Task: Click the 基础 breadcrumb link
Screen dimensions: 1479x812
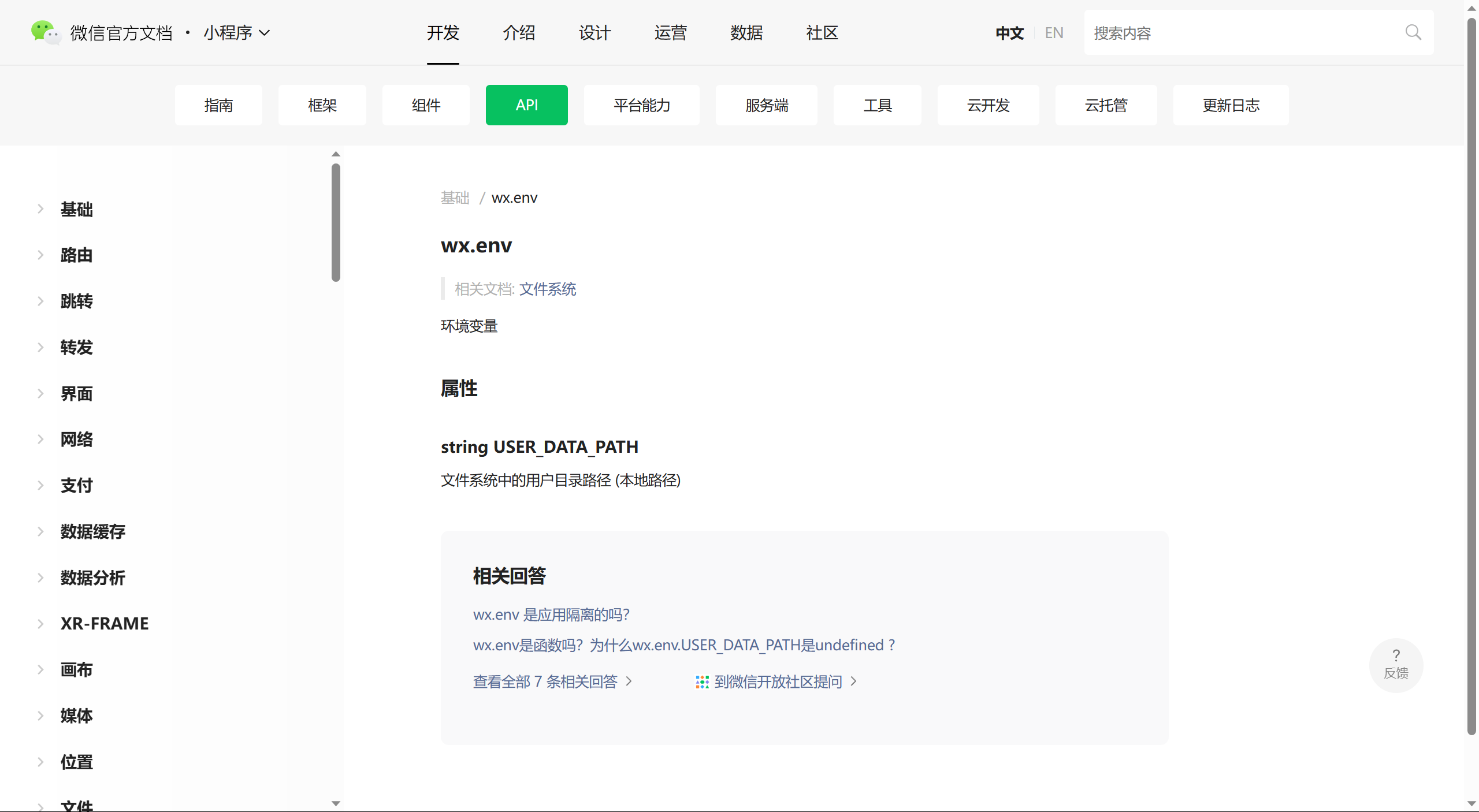Action: (454, 198)
